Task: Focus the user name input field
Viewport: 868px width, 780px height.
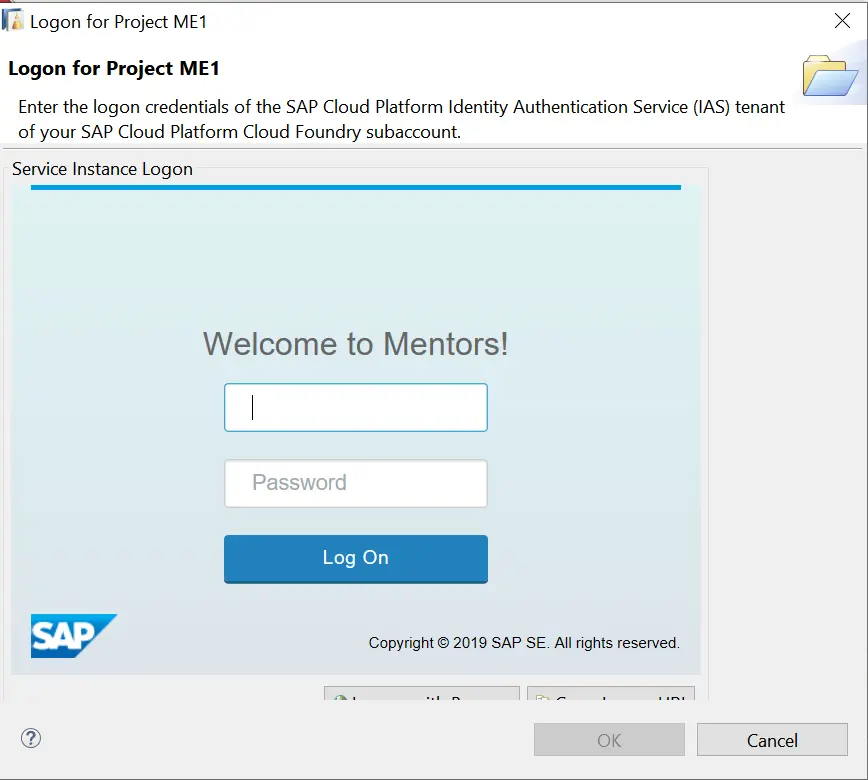Action: (356, 407)
